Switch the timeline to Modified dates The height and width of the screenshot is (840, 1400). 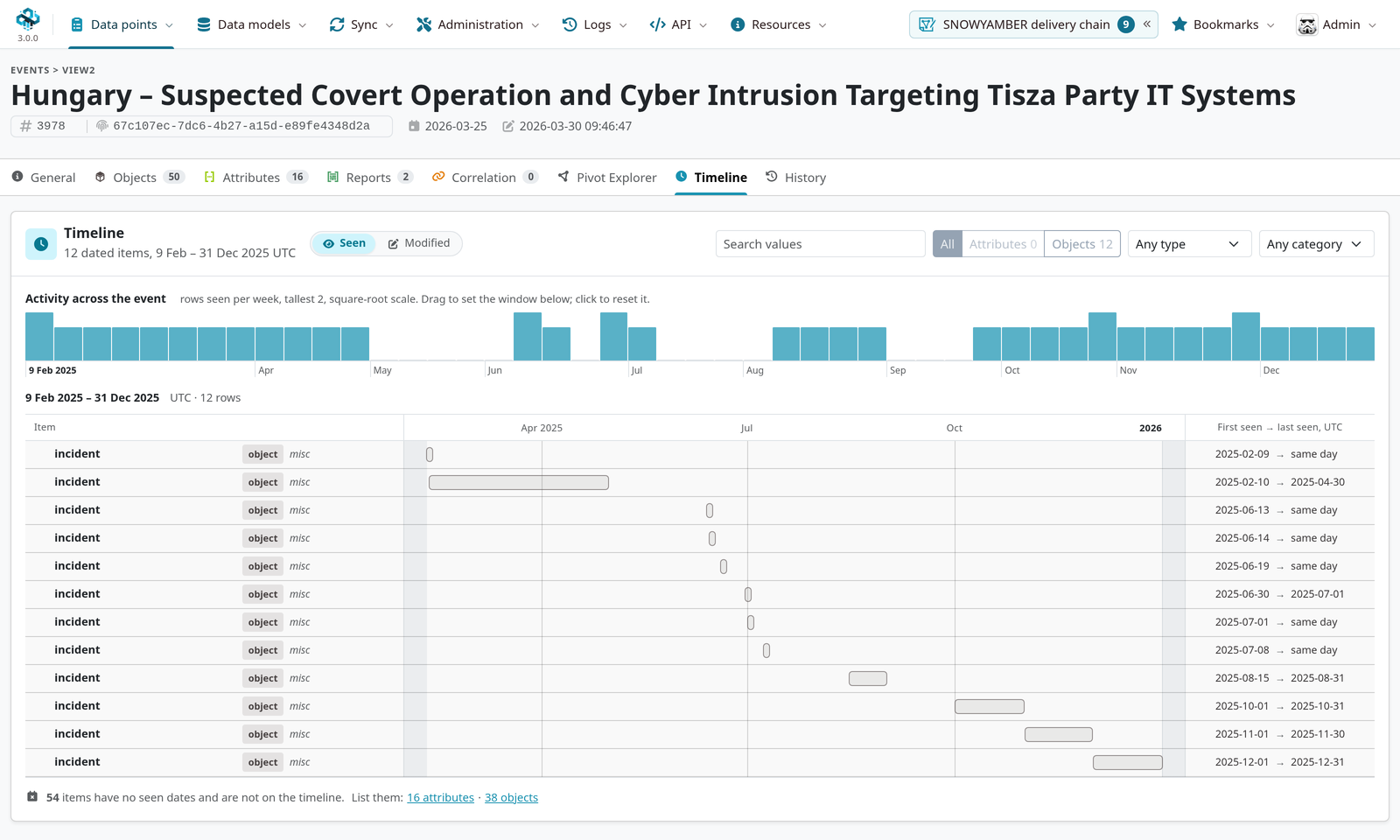(419, 243)
